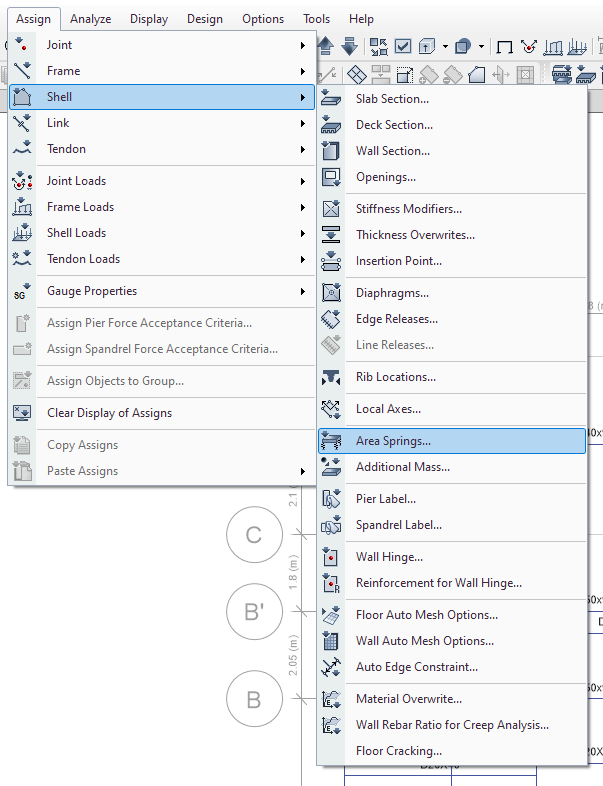Expand the Tendon submenu arrow
This screenshot has width=603, height=786.
pyautogui.click(x=302, y=149)
